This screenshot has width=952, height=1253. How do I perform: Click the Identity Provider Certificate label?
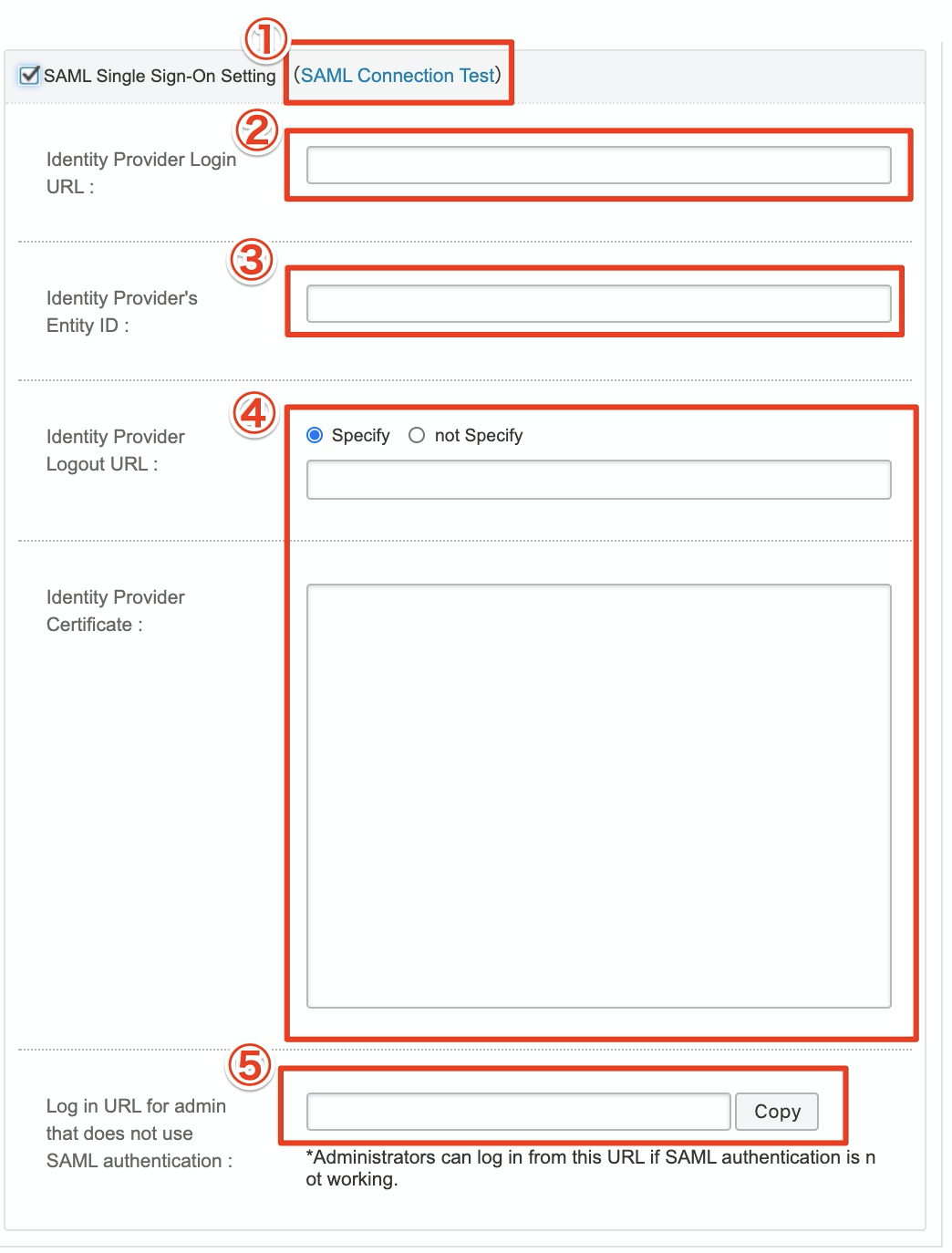(116, 611)
